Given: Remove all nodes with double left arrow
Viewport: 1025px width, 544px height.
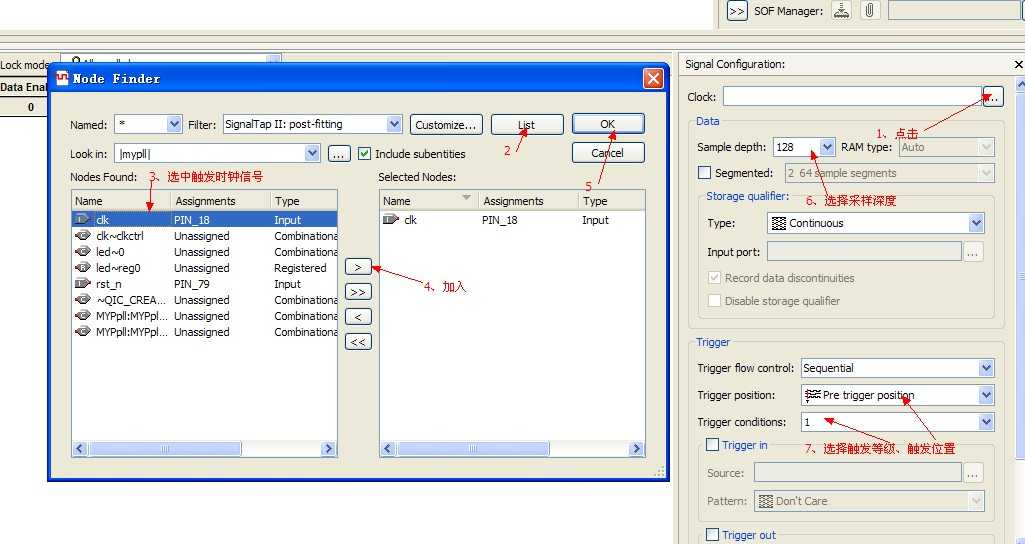Looking at the screenshot, I should point(358,341).
